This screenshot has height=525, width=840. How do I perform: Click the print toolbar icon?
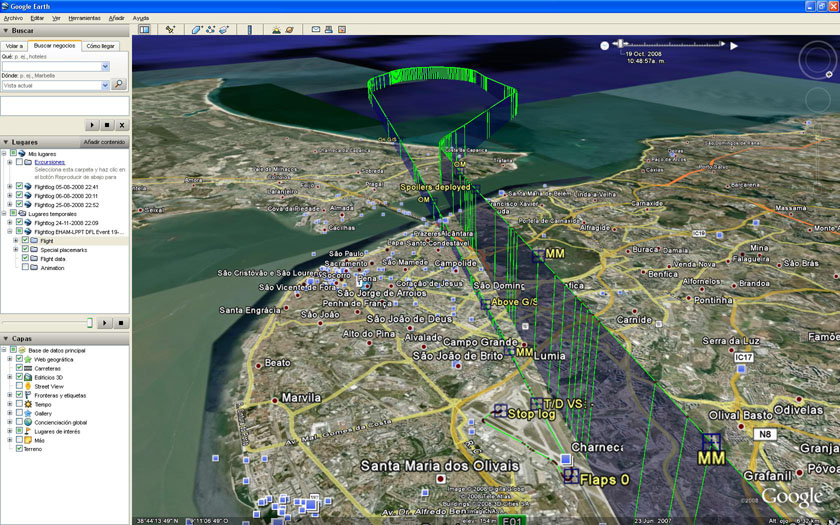pyautogui.click(x=328, y=29)
